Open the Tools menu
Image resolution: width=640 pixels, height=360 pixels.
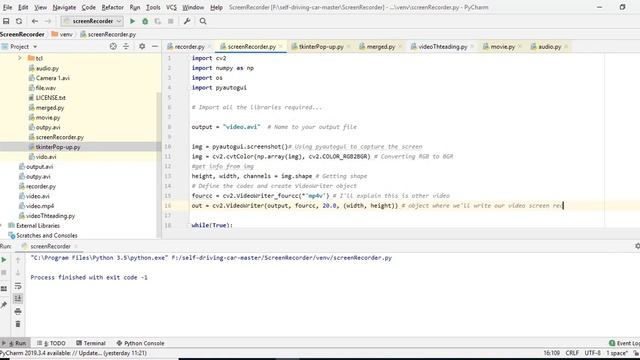pyautogui.click(x=153, y=7)
